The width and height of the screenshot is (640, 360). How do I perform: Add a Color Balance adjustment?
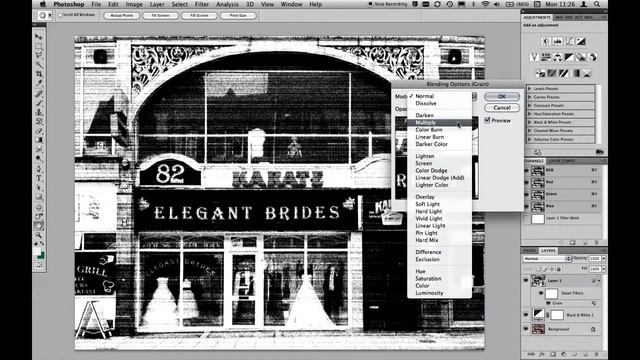tap(558, 57)
